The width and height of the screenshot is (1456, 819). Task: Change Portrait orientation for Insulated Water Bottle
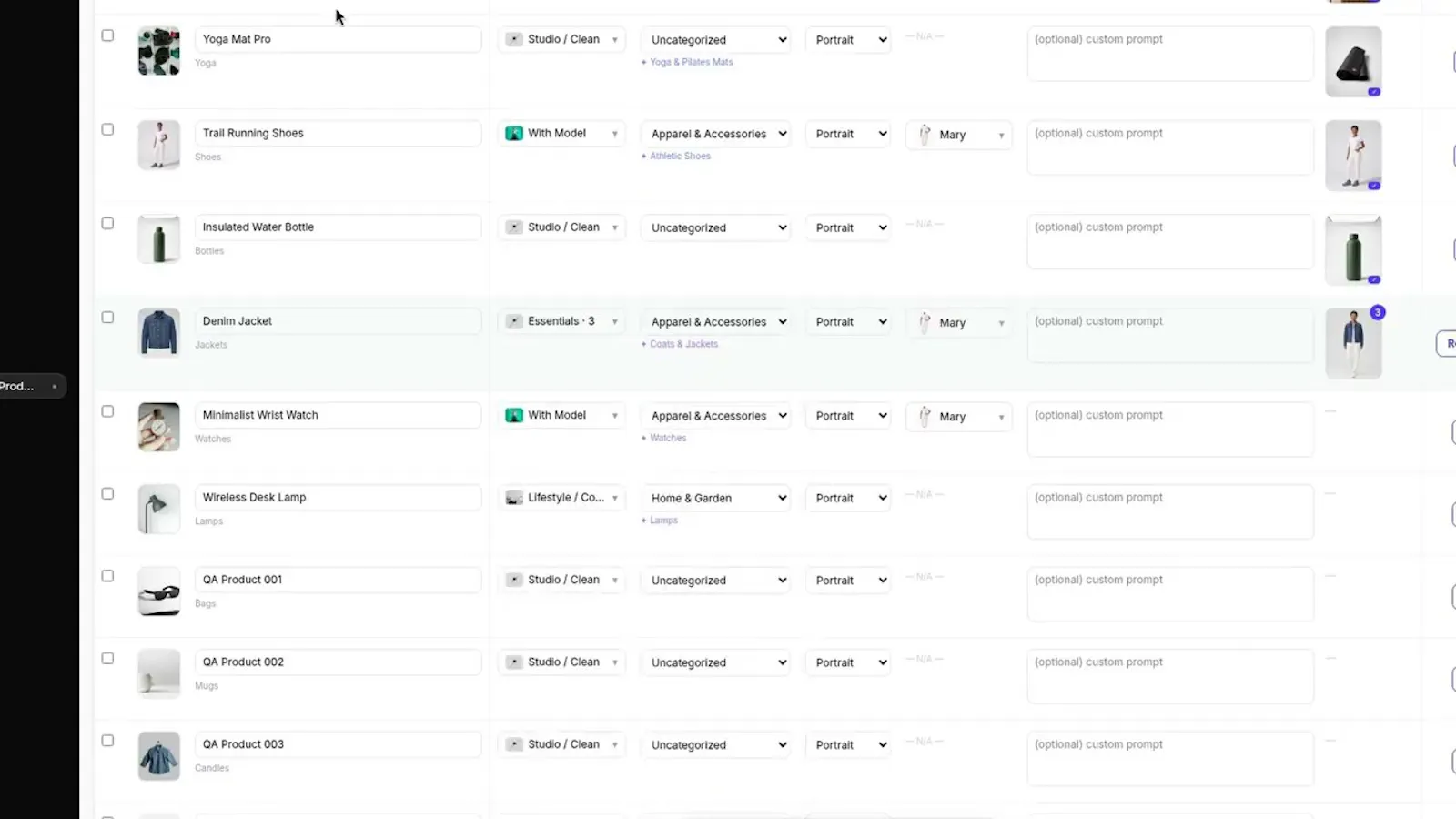tap(848, 227)
